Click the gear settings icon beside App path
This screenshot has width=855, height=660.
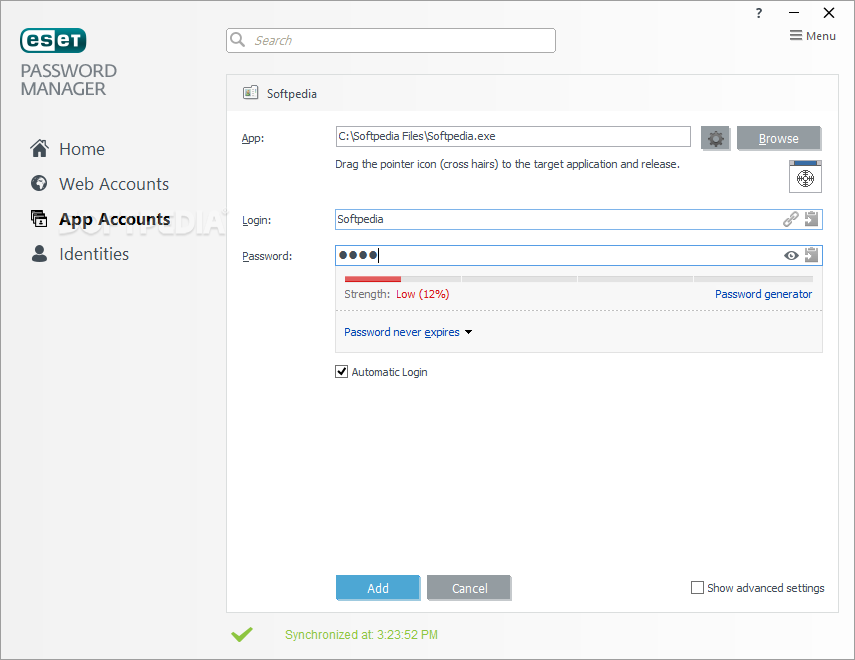click(x=715, y=138)
